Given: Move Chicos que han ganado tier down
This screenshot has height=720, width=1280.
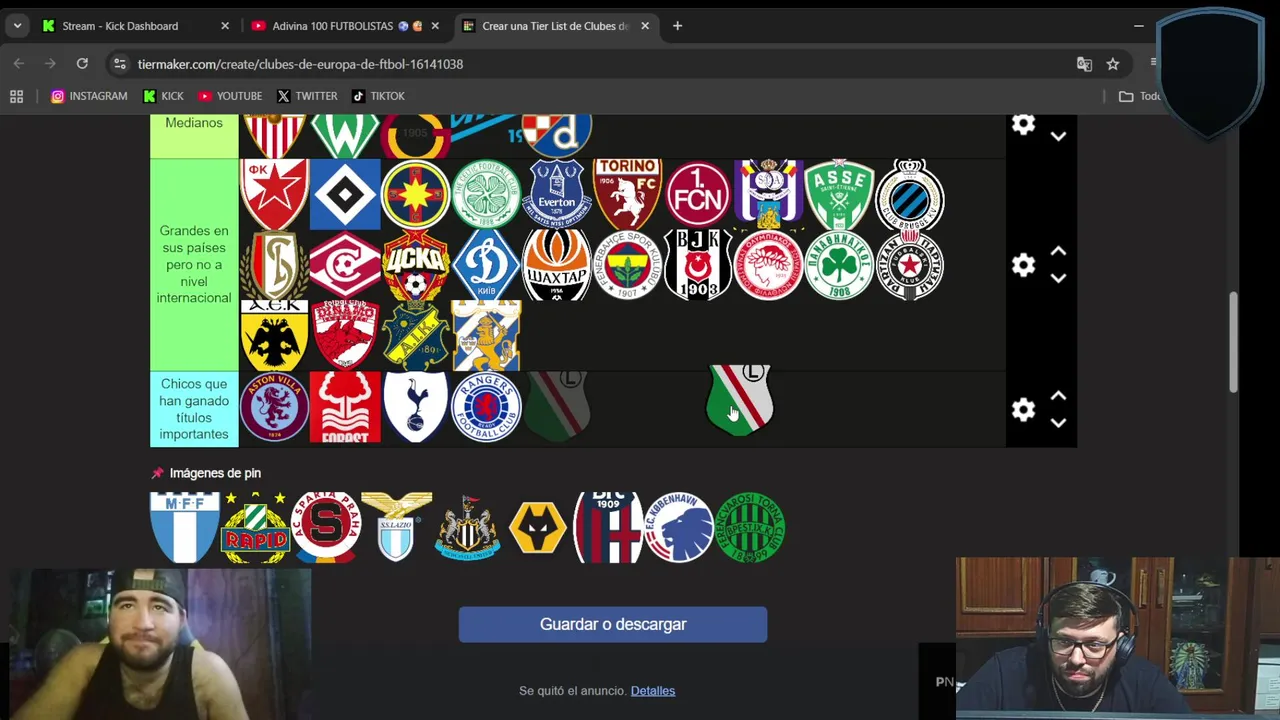Looking at the screenshot, I should coord(1058,422).
